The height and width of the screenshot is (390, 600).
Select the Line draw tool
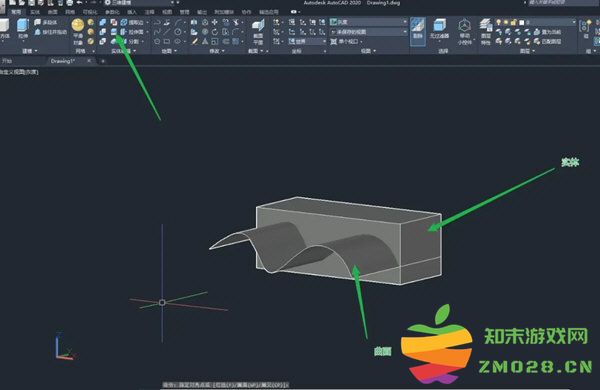(x=167, y=32)
